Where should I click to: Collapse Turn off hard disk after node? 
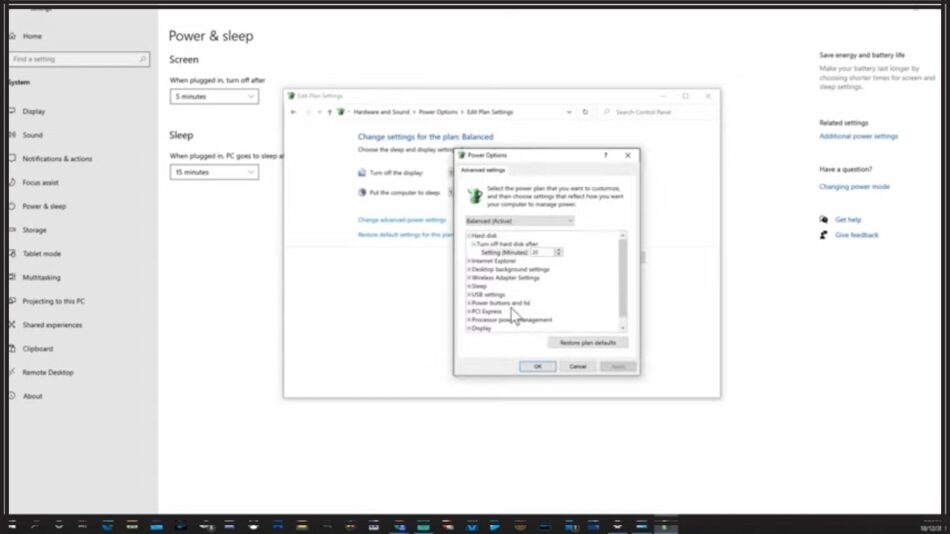point(473,244)
